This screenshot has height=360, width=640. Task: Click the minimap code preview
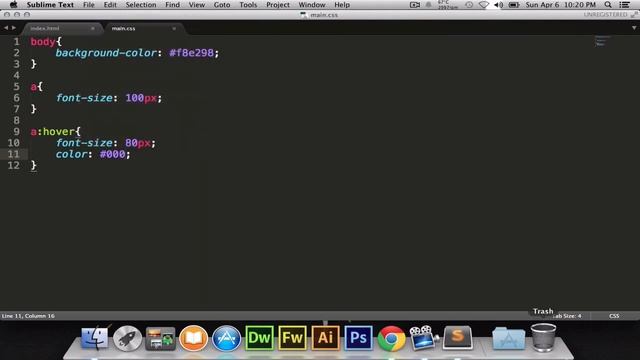pyautogui.click(x=601, y=41)
